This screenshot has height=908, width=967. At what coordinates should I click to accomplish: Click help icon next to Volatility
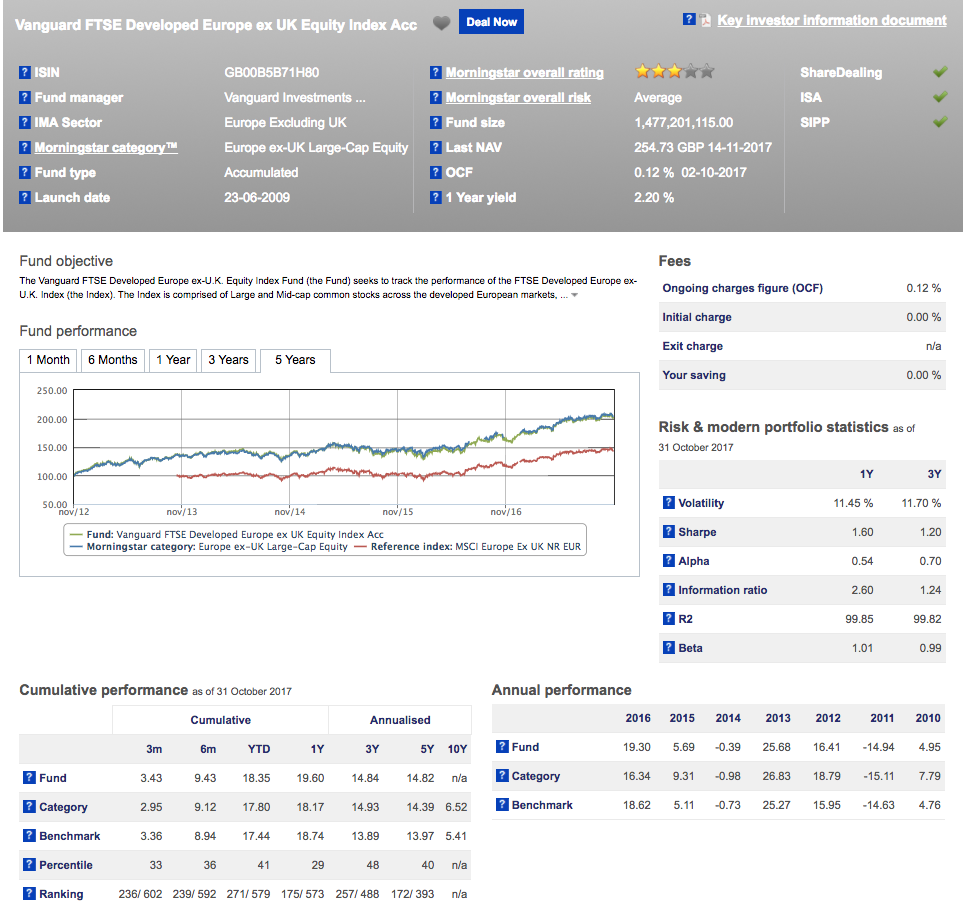[668, 503]
